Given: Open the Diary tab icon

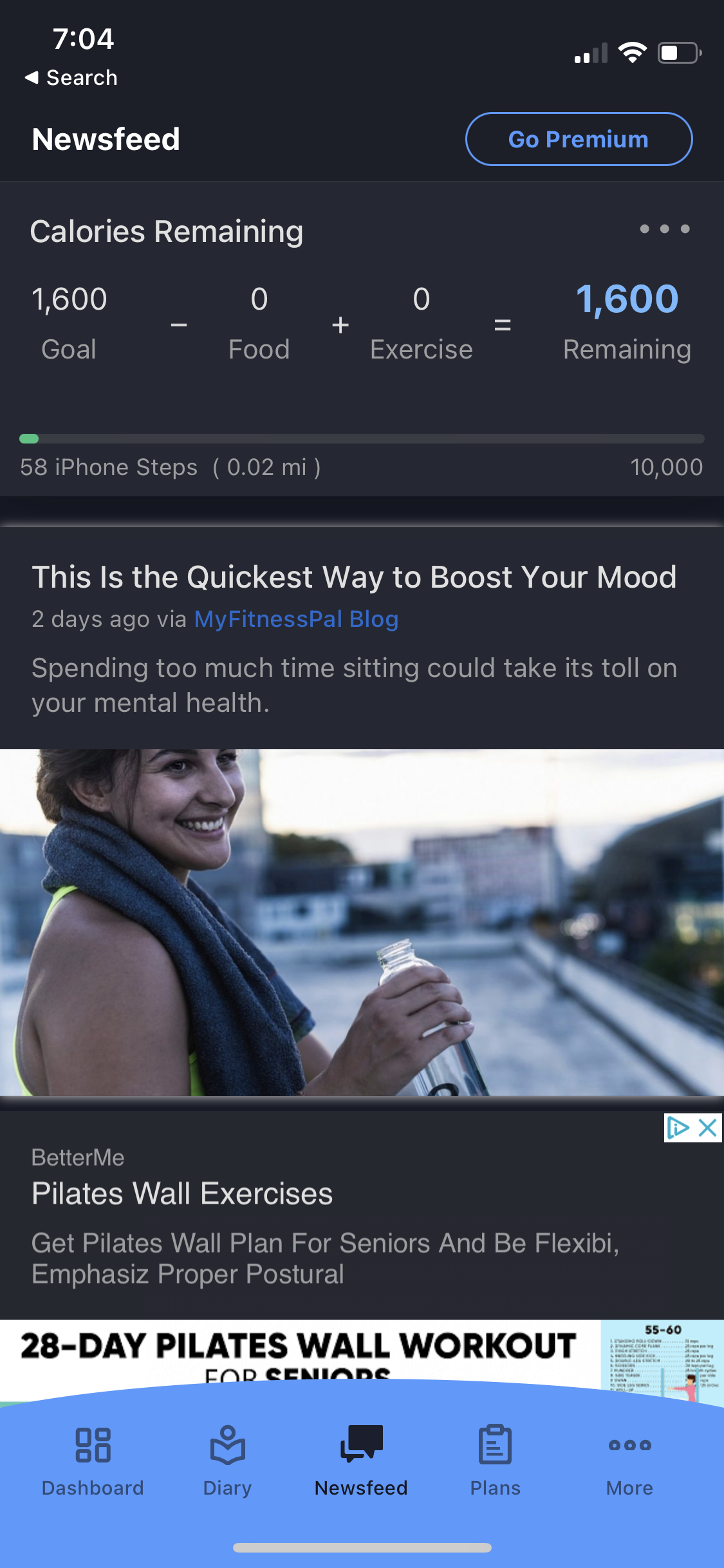Looking at the screenshot, I should coord(227,1445).
